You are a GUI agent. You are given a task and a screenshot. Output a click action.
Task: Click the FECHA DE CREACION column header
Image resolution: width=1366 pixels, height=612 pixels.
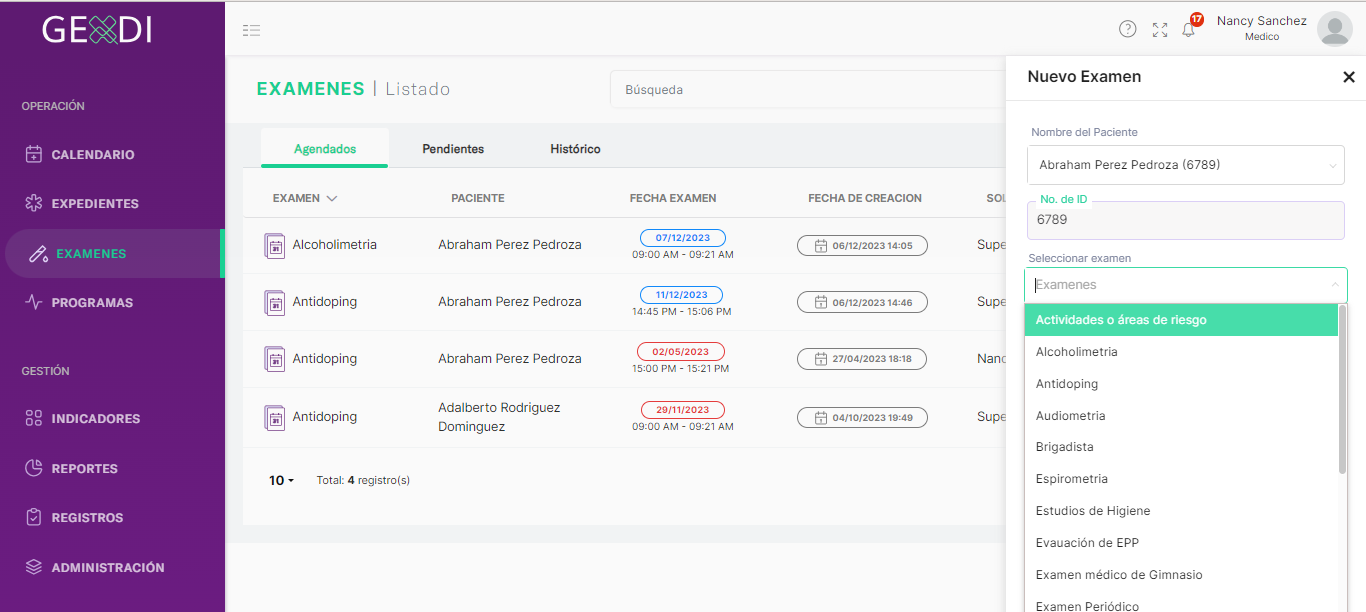tap(865, 198)
